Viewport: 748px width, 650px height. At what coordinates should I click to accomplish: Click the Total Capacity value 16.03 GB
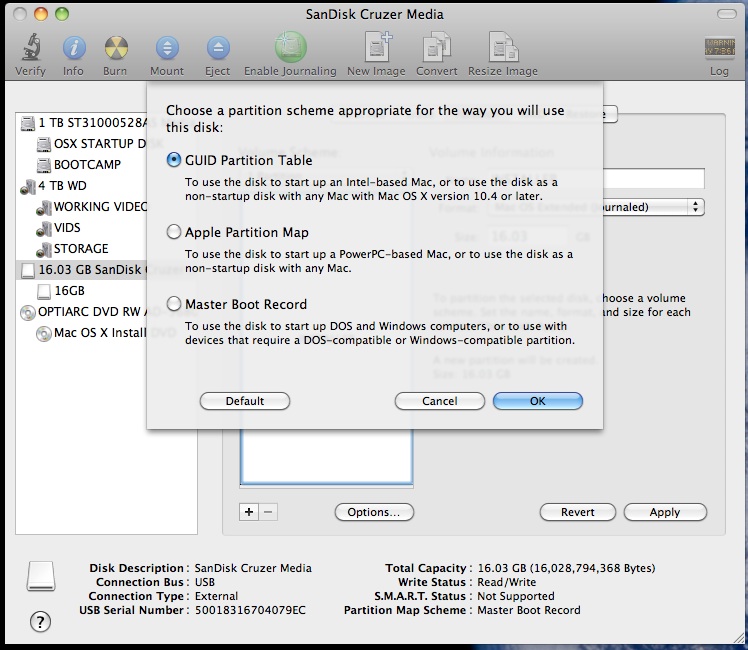click(566, 568)
